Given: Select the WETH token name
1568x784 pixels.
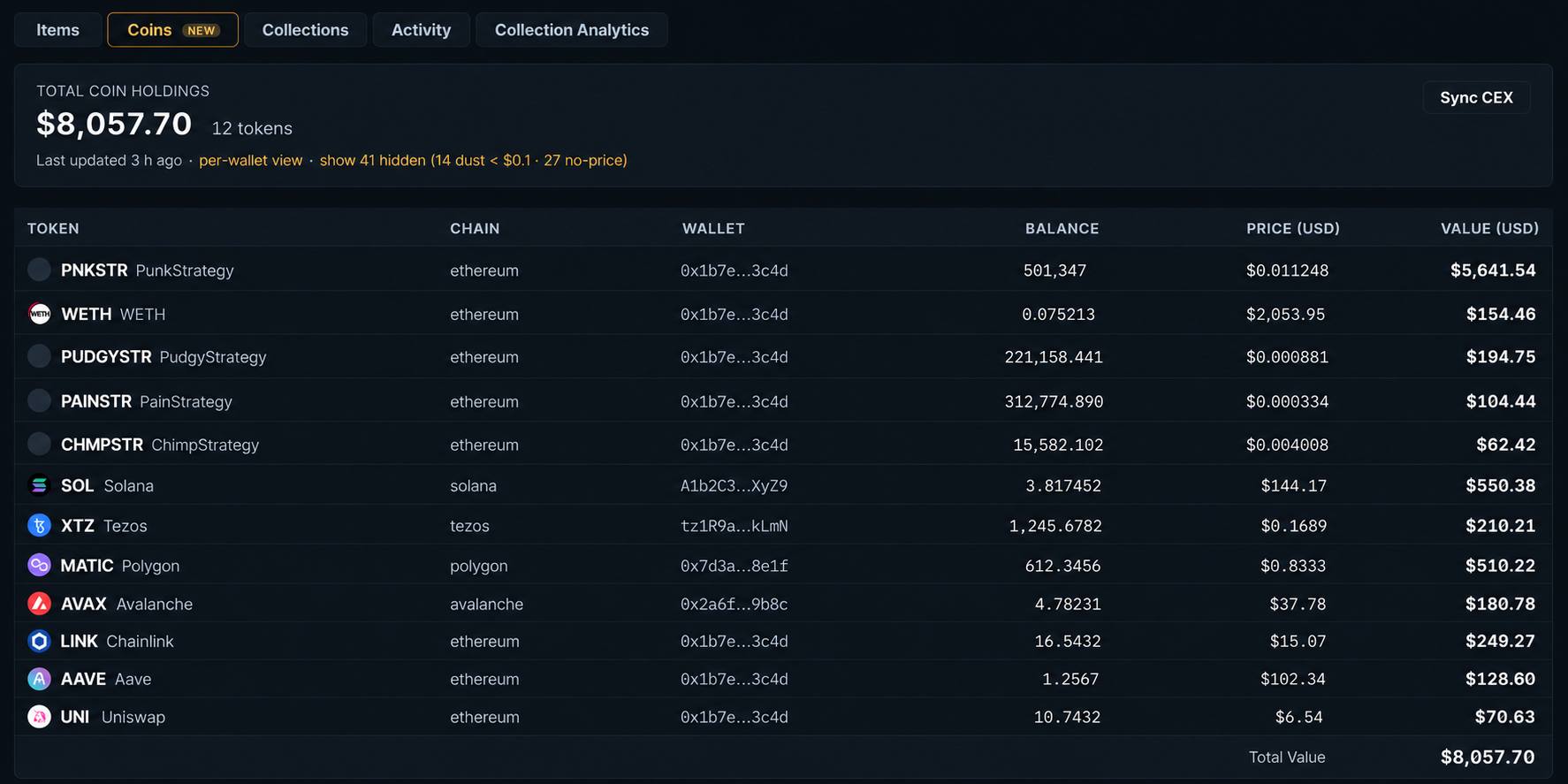Looking at the screenshot, I should click(x=113, y=314).
